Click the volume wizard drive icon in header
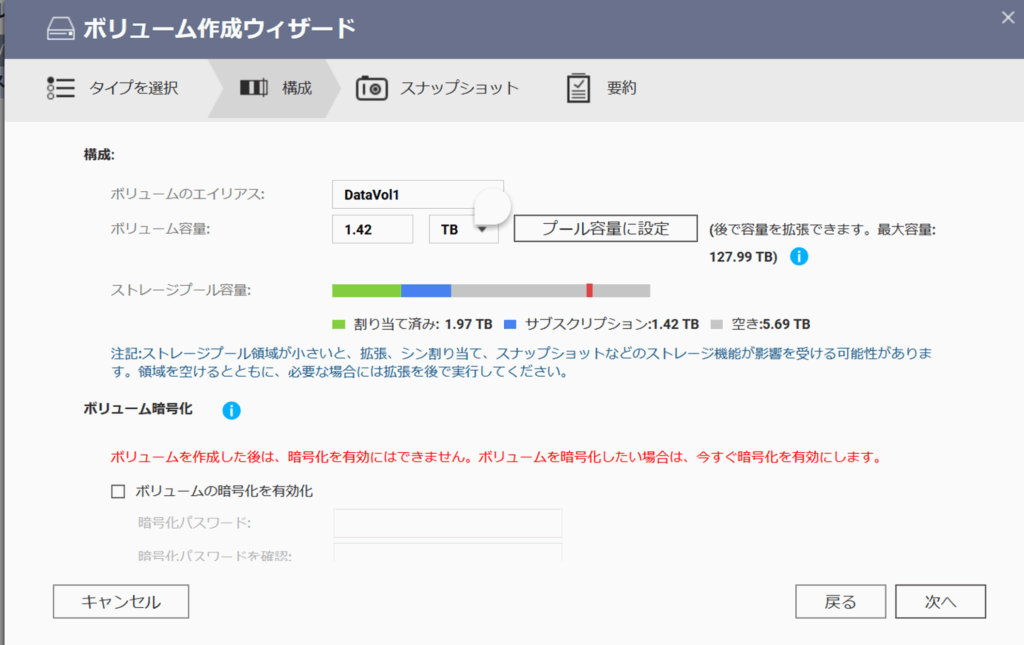This screenshot has height=645, width=1024. (x=62, y=29)
